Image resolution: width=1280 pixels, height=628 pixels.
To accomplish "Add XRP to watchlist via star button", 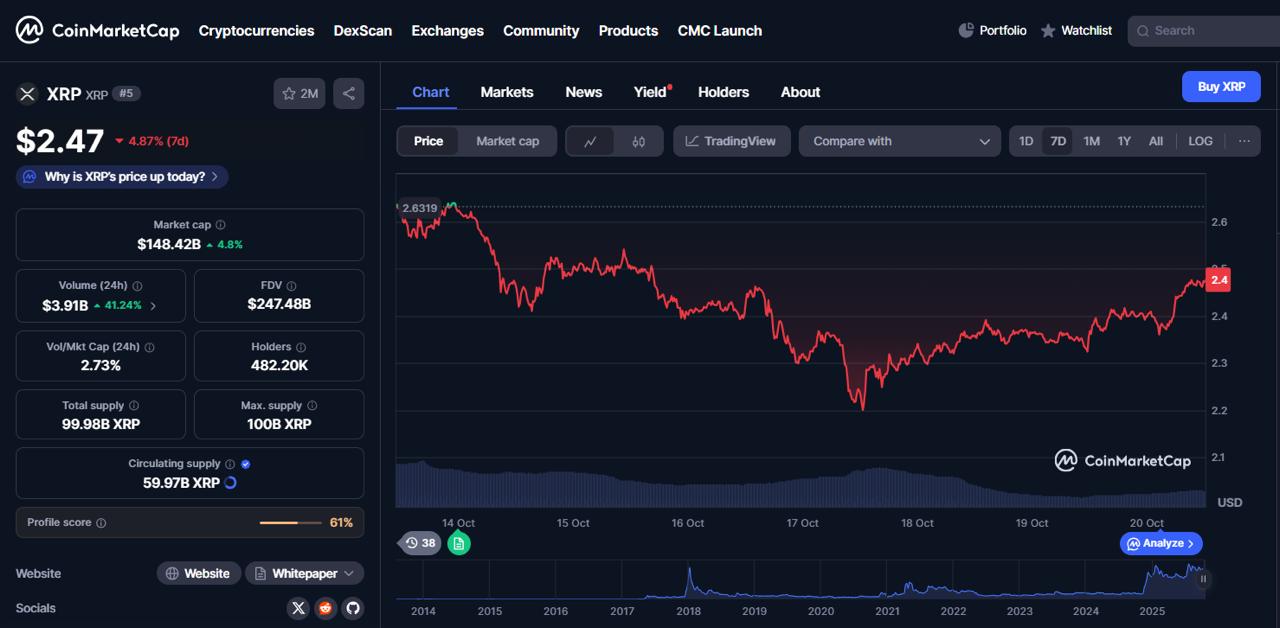I will point(299,93).
